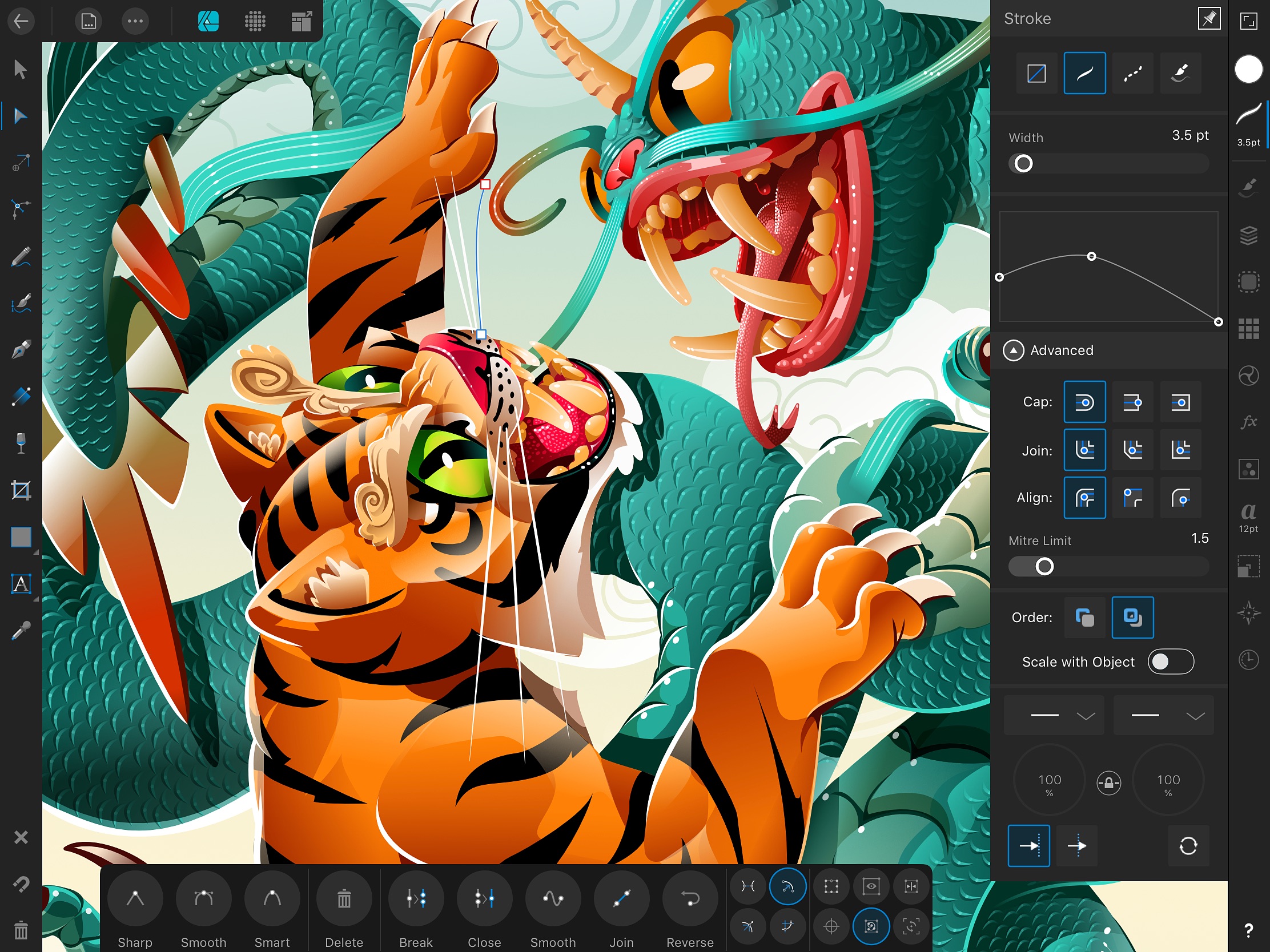Select the Node tool
Screen dimensions: 1270x952
[x=21, y=116]
